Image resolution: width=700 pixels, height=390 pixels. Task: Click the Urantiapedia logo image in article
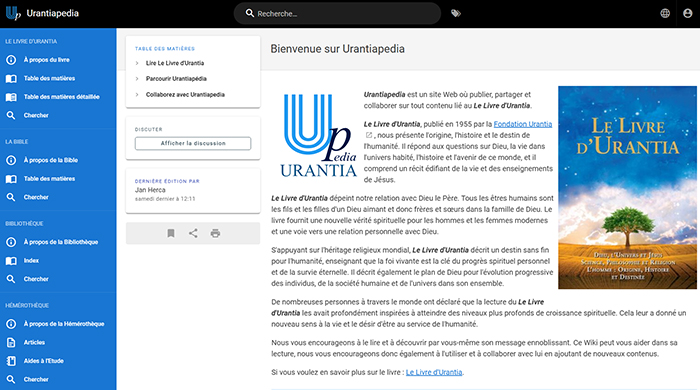(x=318, y=135)
